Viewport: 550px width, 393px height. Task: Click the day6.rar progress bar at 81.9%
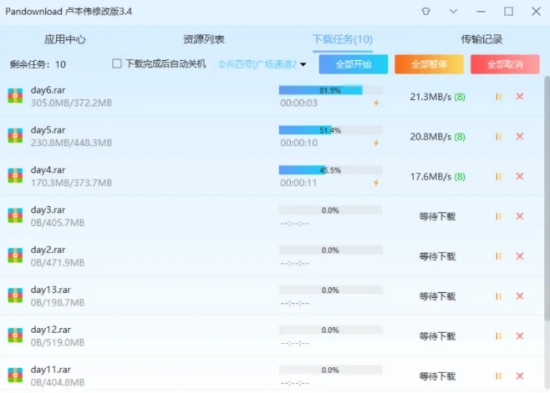[330, 90]
